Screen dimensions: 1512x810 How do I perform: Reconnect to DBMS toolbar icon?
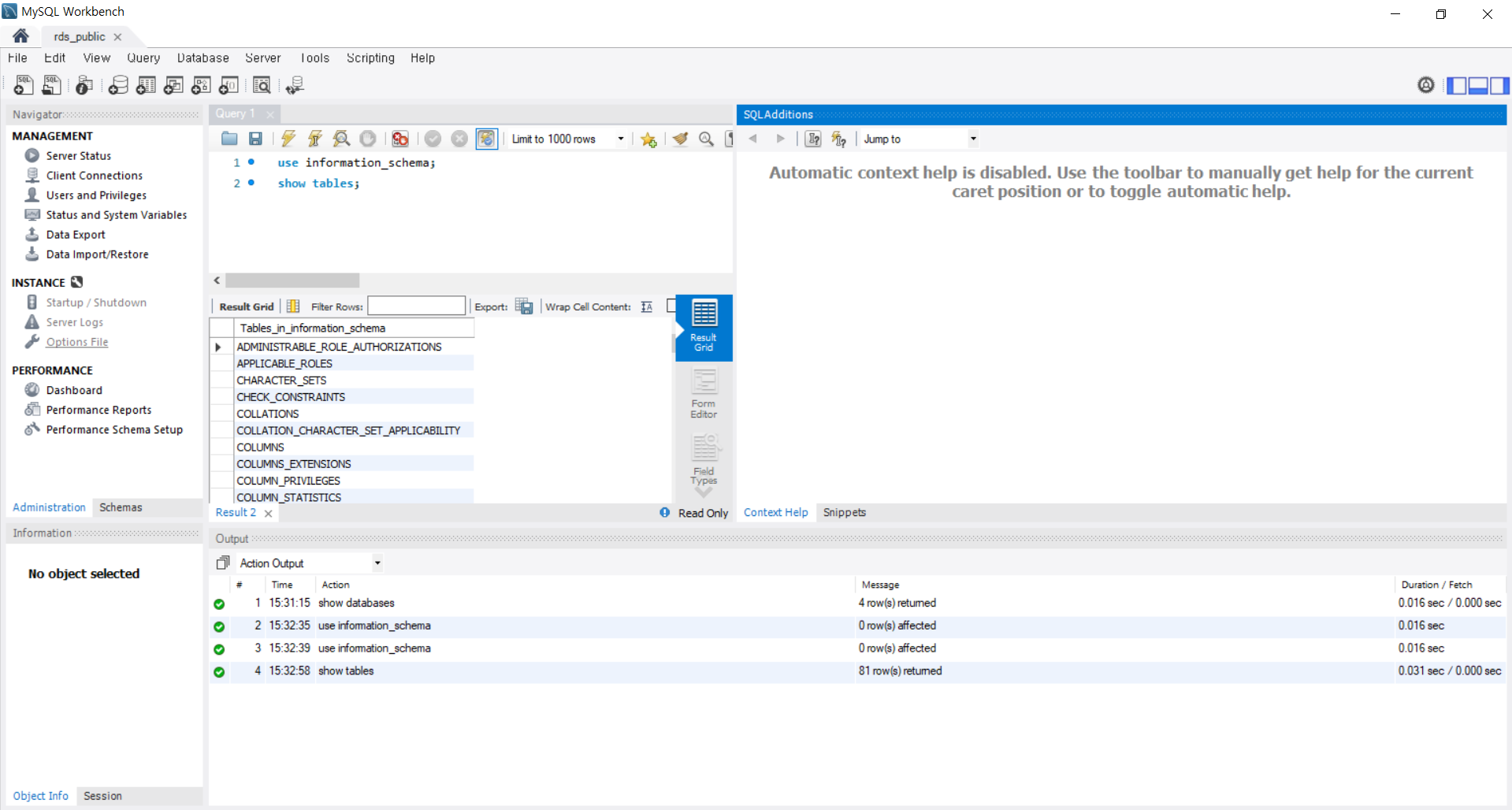coord(295,85)
